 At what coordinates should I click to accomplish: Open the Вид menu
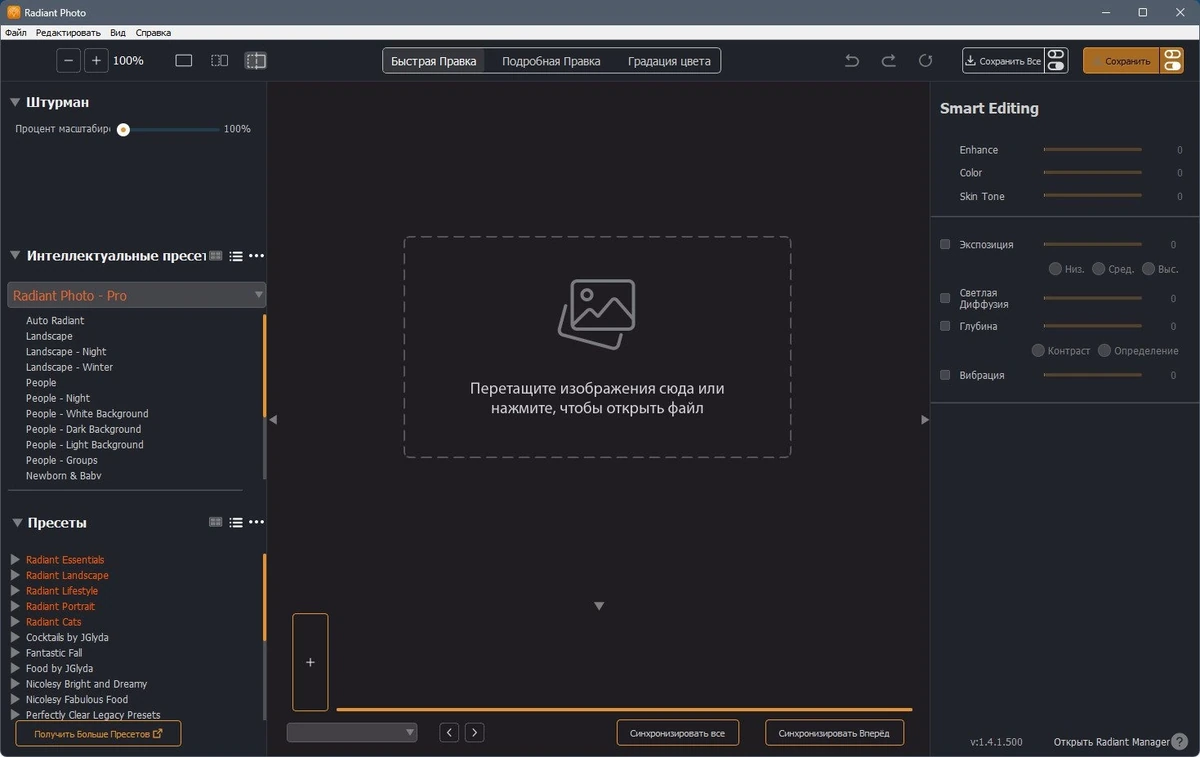coord(118,33)
